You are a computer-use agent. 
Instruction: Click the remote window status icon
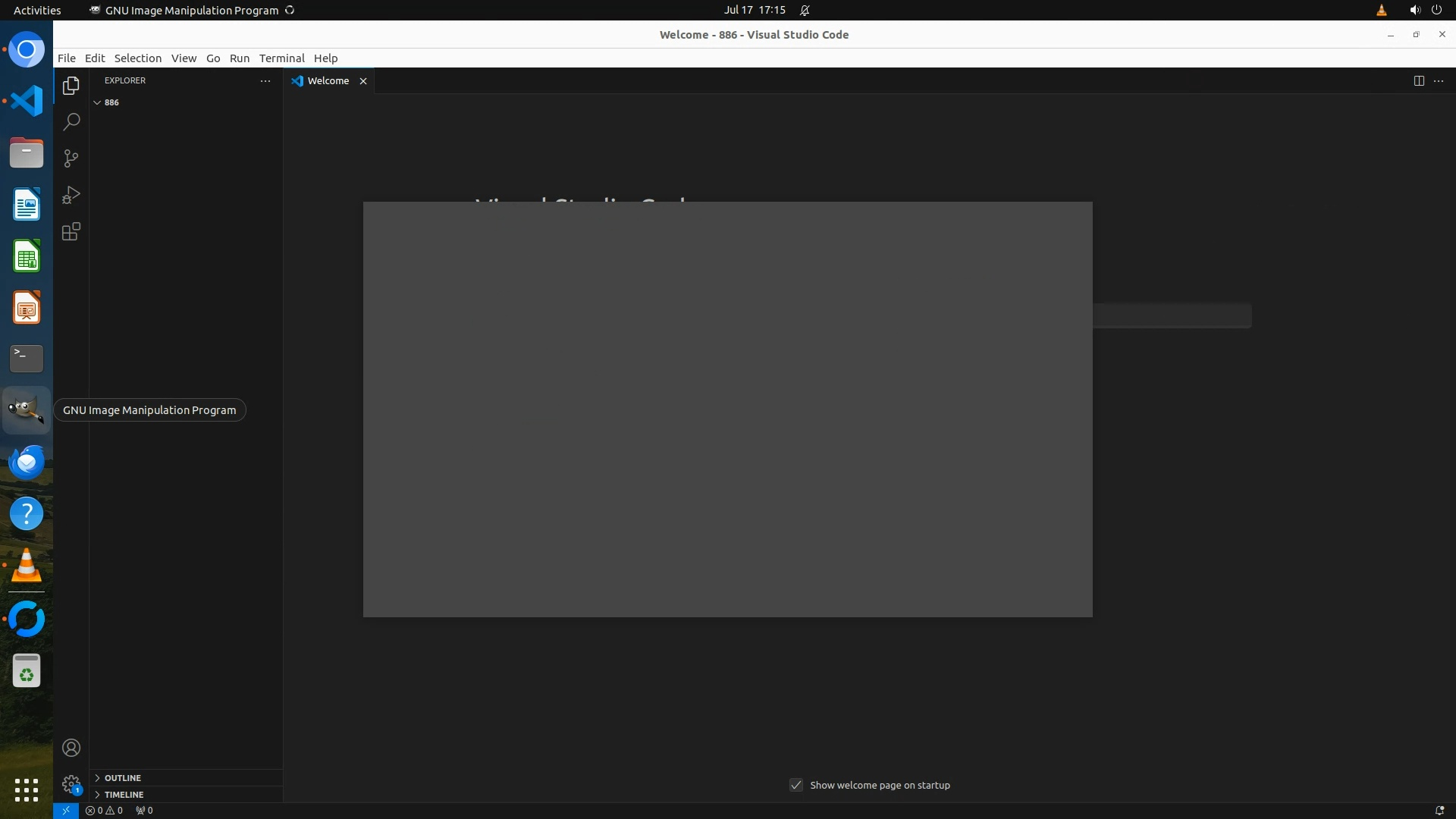[66, 810]
